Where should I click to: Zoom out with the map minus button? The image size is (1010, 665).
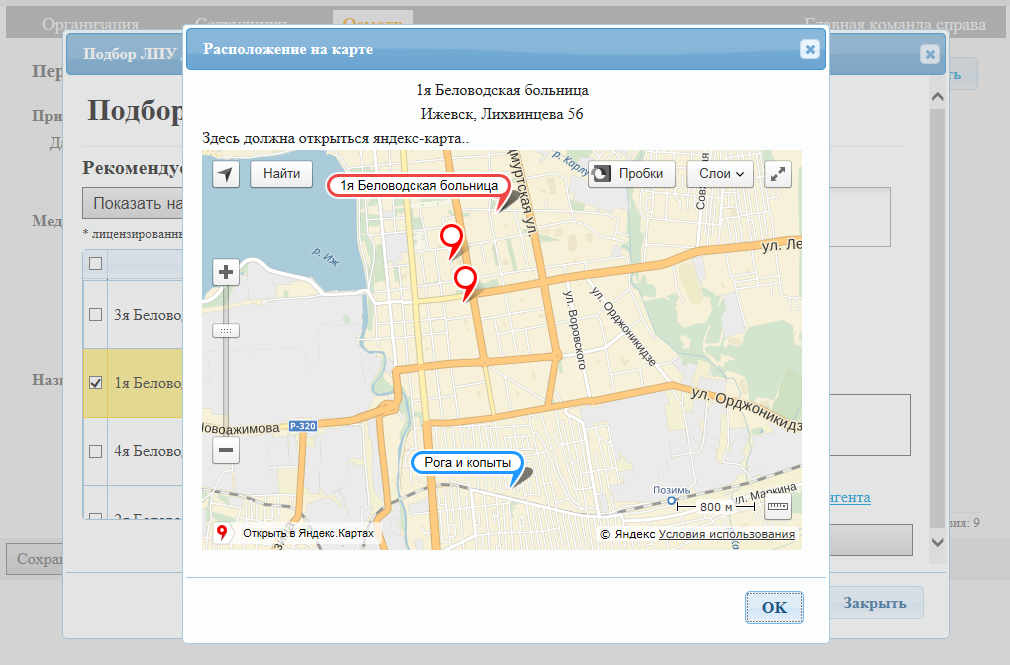click(x=226, y=451)
